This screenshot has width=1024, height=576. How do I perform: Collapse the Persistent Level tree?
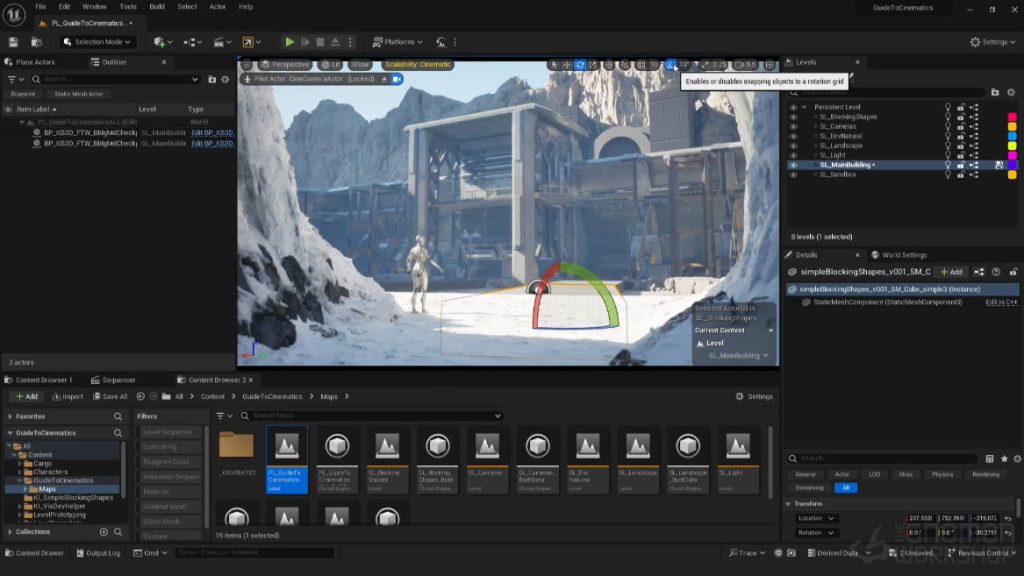[x=805, y=107]
